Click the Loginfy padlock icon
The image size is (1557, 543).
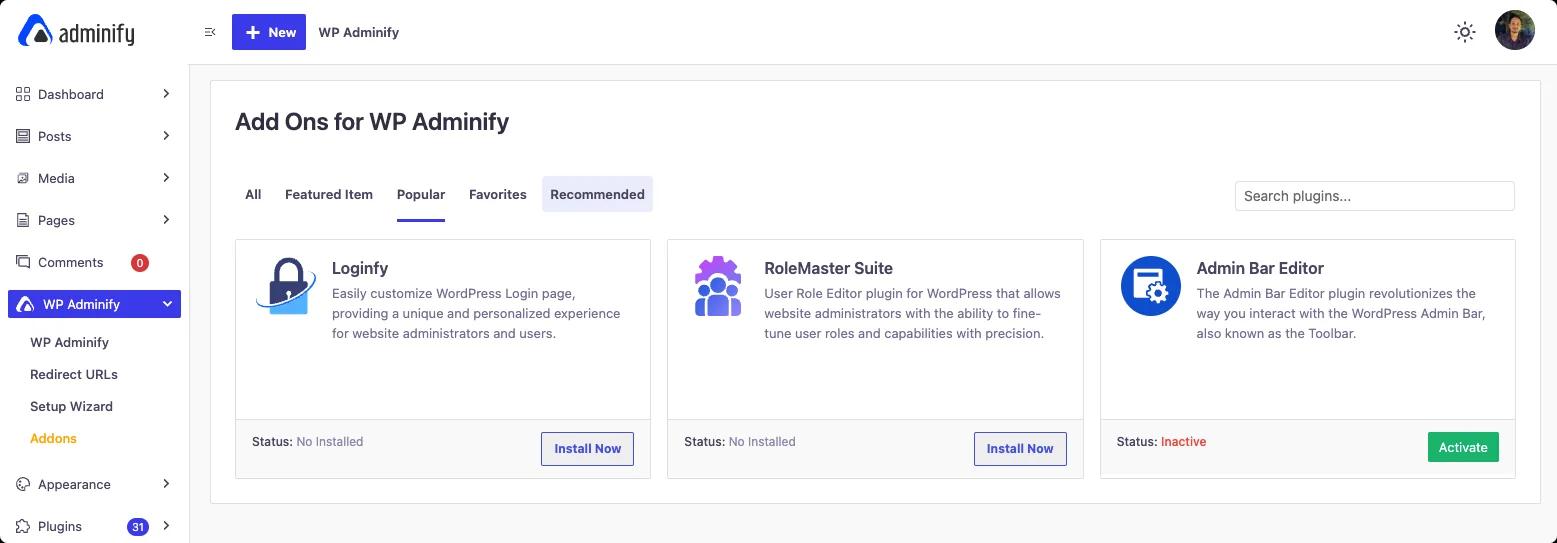coord(286,286)
